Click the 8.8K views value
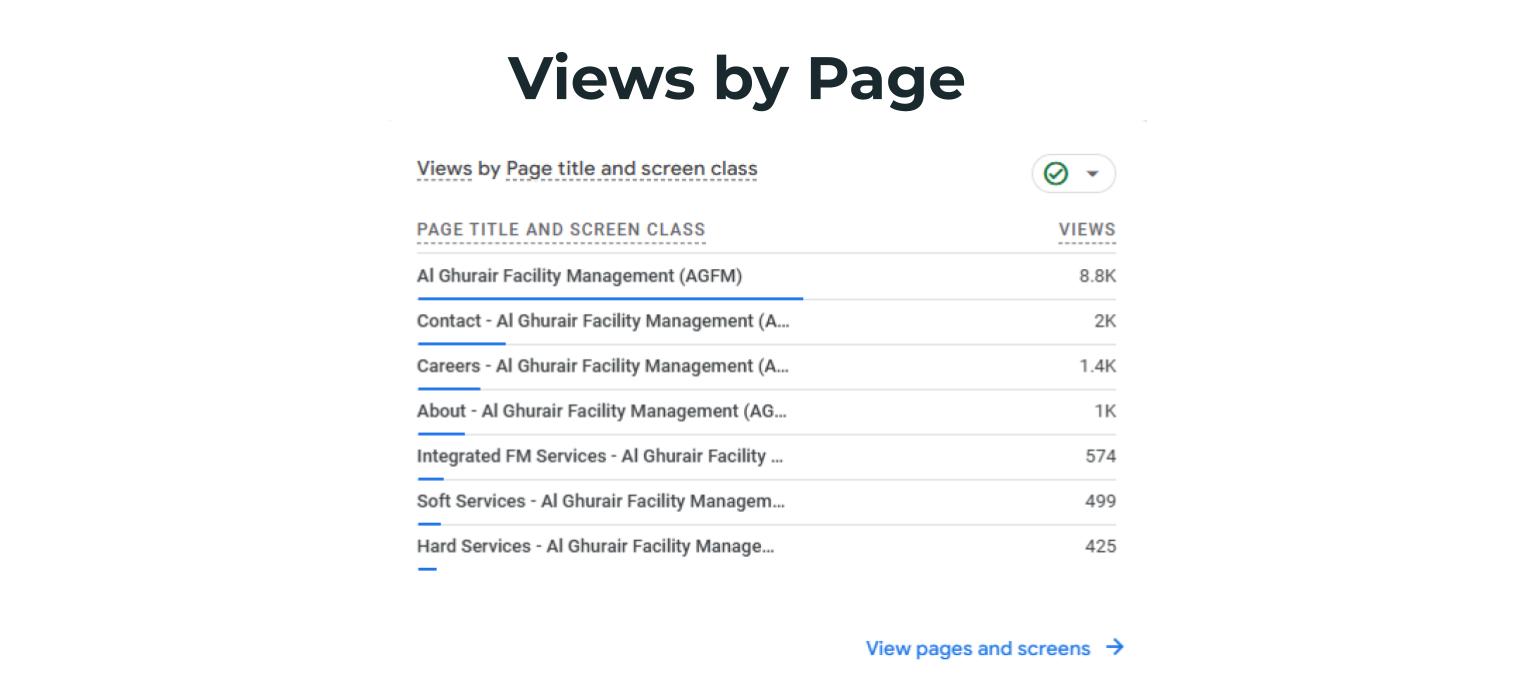Screen dimensions: 1536x679 pos(1097,276)
